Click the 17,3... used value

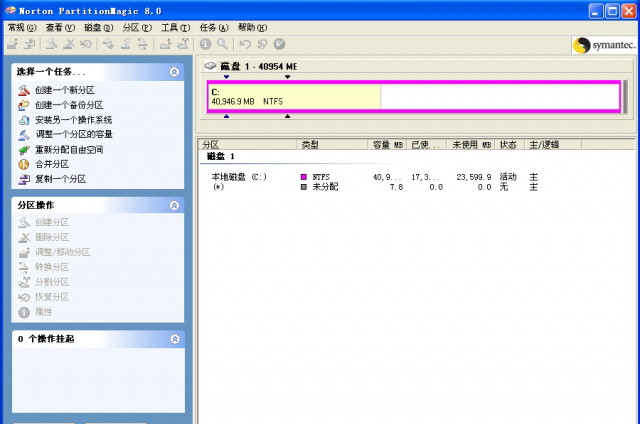pos(426,177)
